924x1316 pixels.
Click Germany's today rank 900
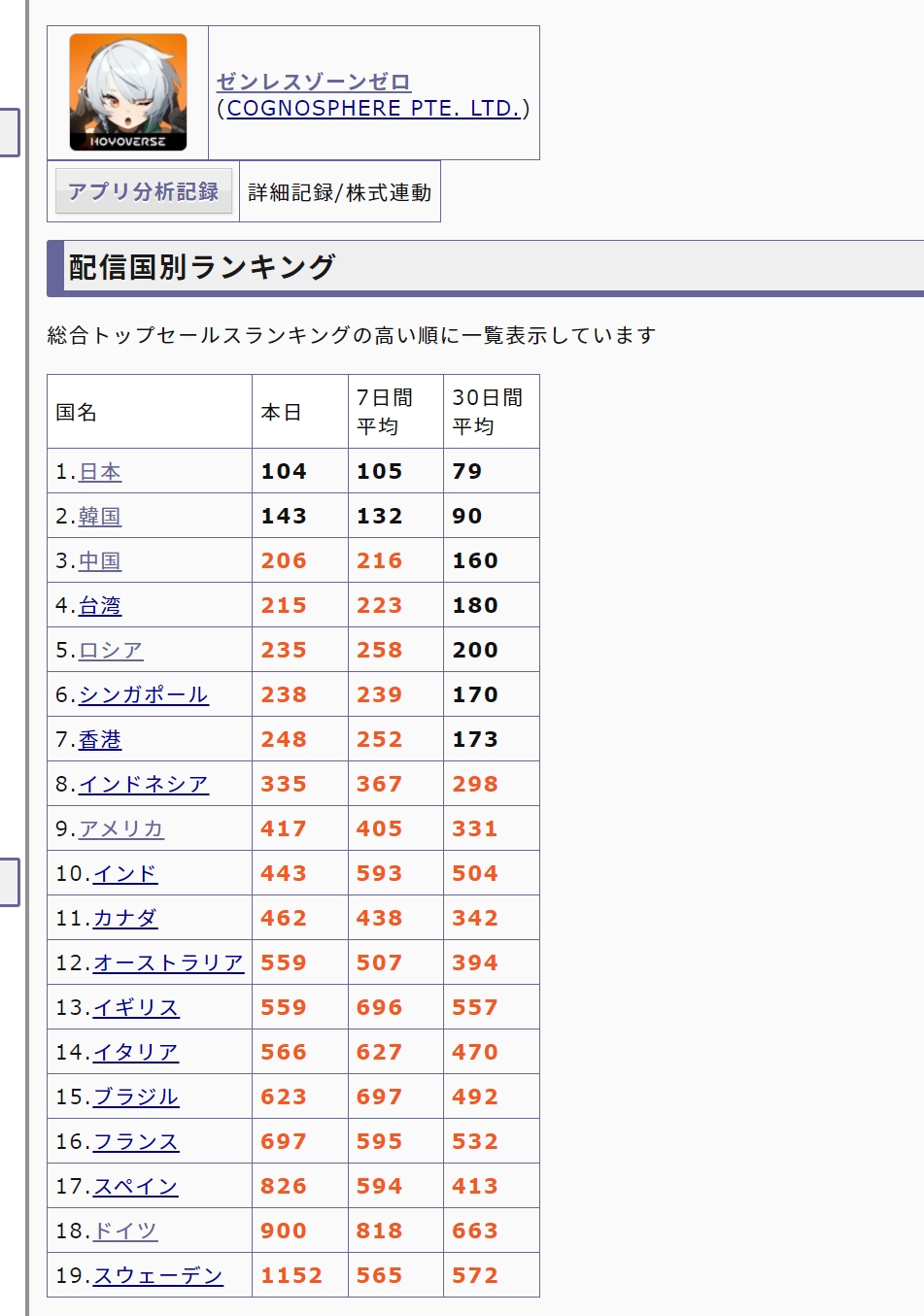click(x=284, y=1232)
